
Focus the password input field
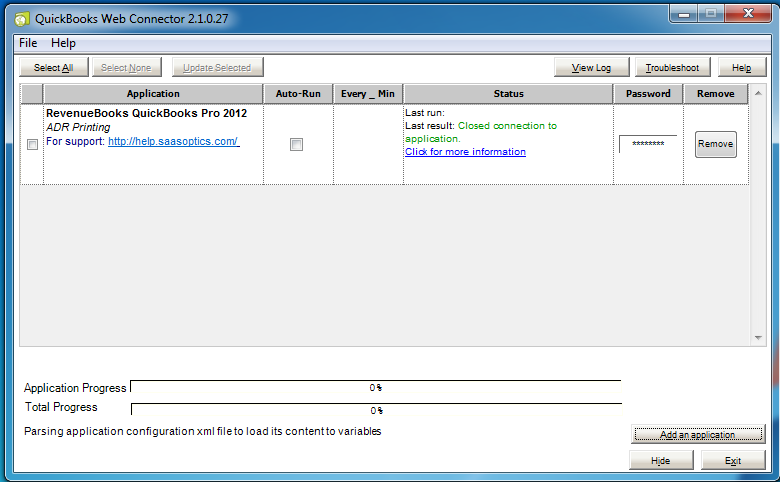[x=648, y=144]
